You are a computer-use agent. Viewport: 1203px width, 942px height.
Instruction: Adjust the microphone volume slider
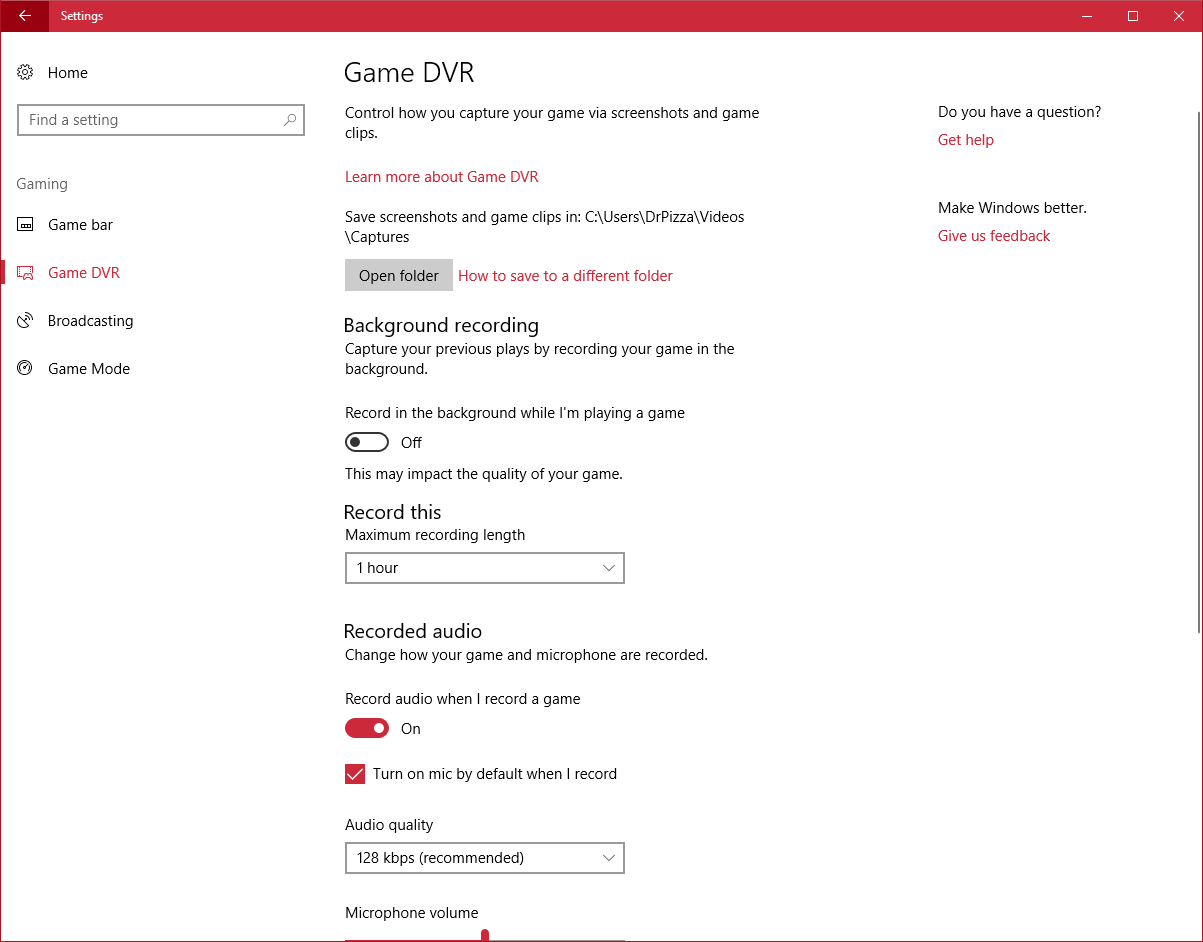[x=485, y=936]
